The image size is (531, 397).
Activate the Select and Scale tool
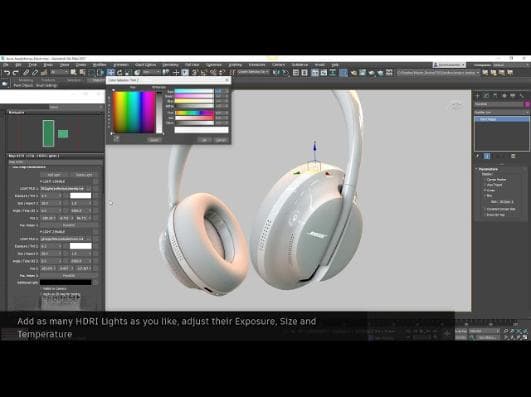click(x=128, y=72)
